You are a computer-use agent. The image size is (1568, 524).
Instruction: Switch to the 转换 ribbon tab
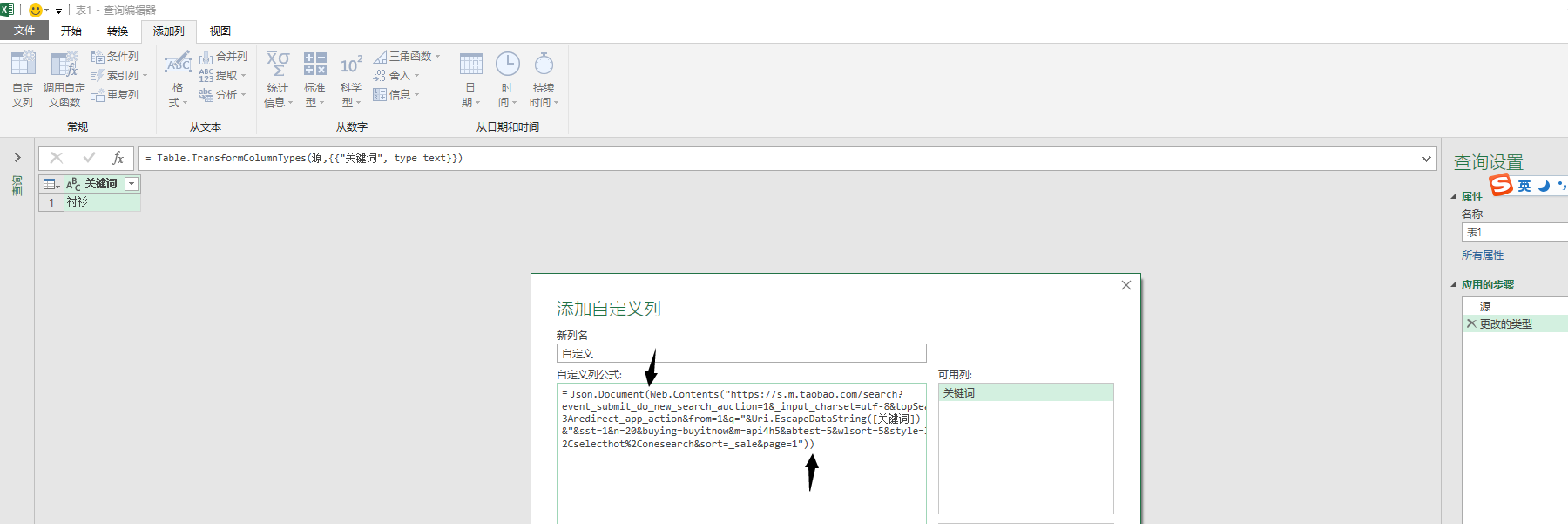coord(118,31)
